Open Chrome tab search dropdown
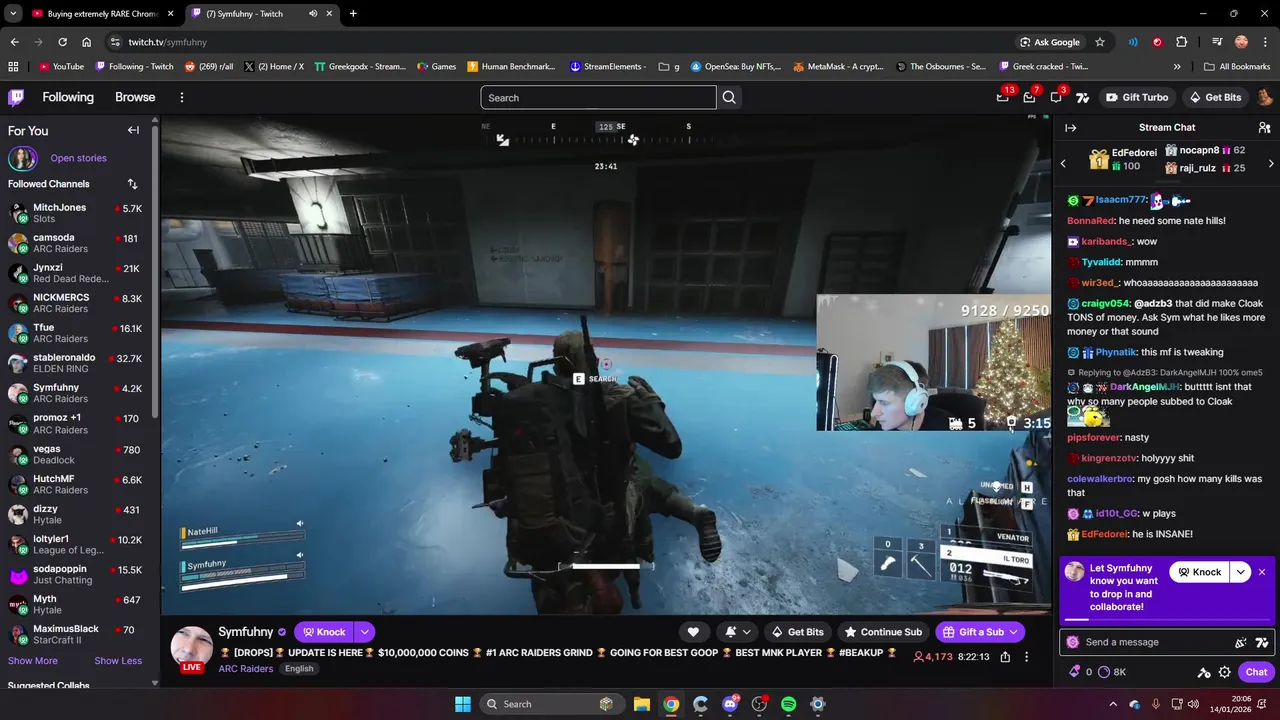The height and width of the screenshot is (720, 1280). pos(12,14)
